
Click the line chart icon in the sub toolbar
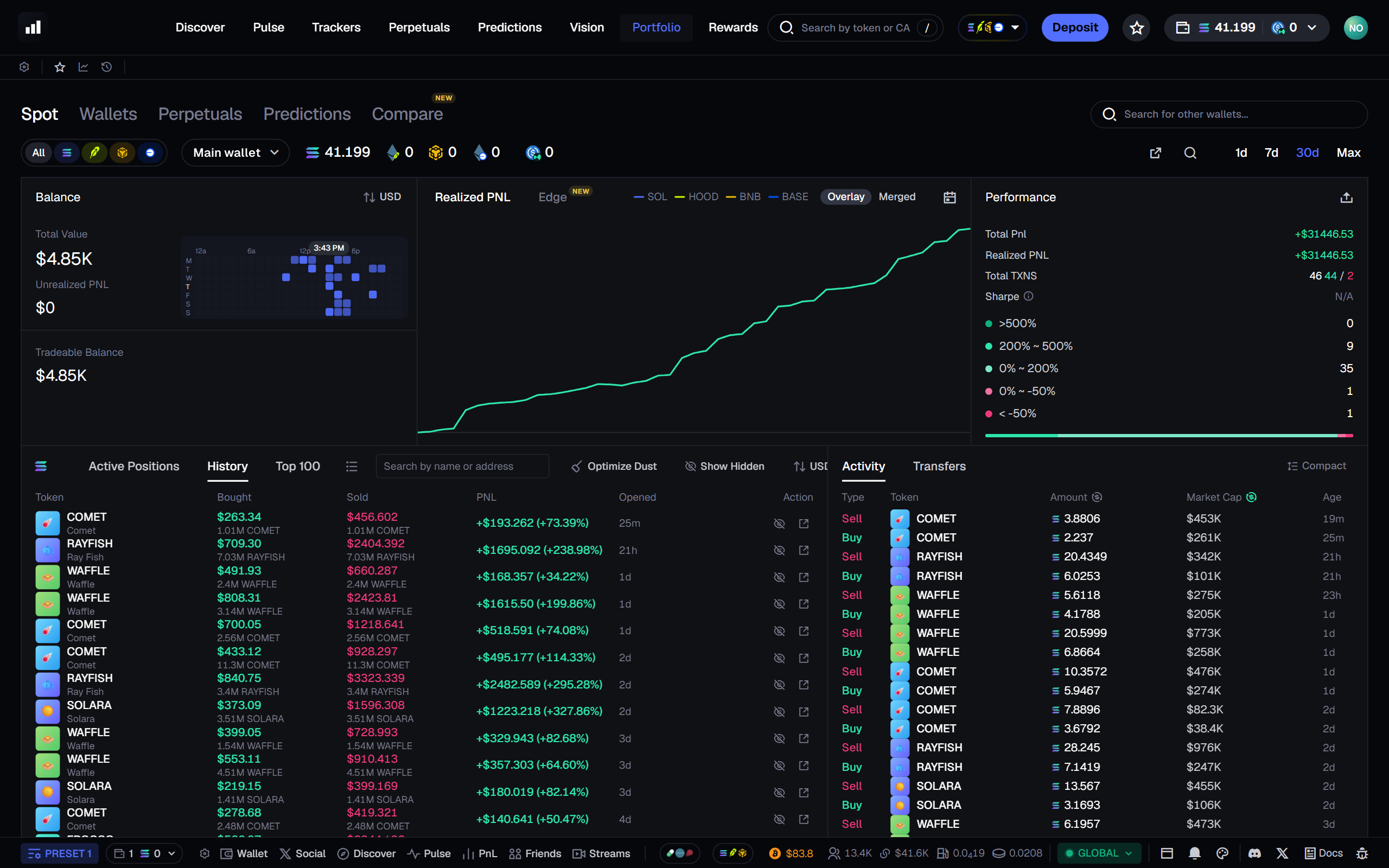(83, 67)
